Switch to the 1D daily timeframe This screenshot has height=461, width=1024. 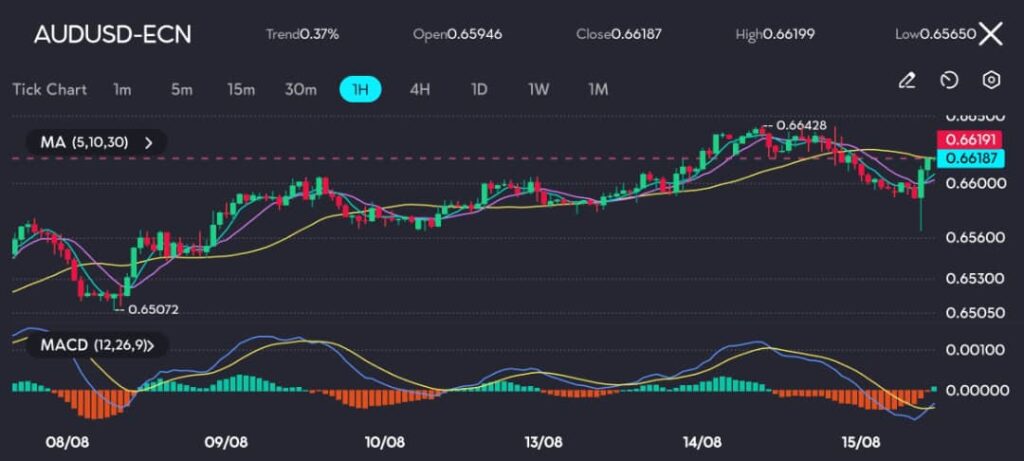click(479, 89)
